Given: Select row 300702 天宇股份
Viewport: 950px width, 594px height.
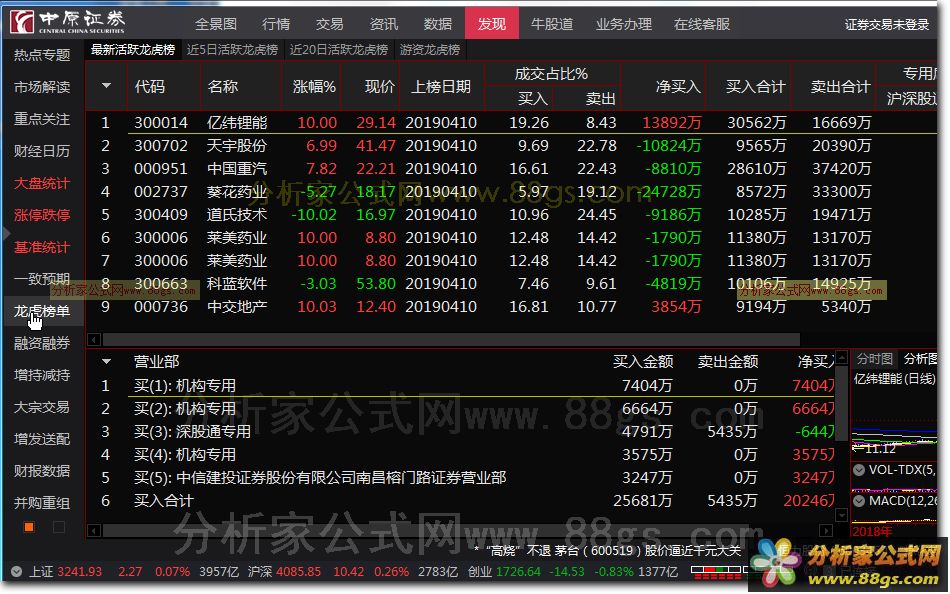Looking at the screenshot, I should pyautogui.click(x=511, y=145).
